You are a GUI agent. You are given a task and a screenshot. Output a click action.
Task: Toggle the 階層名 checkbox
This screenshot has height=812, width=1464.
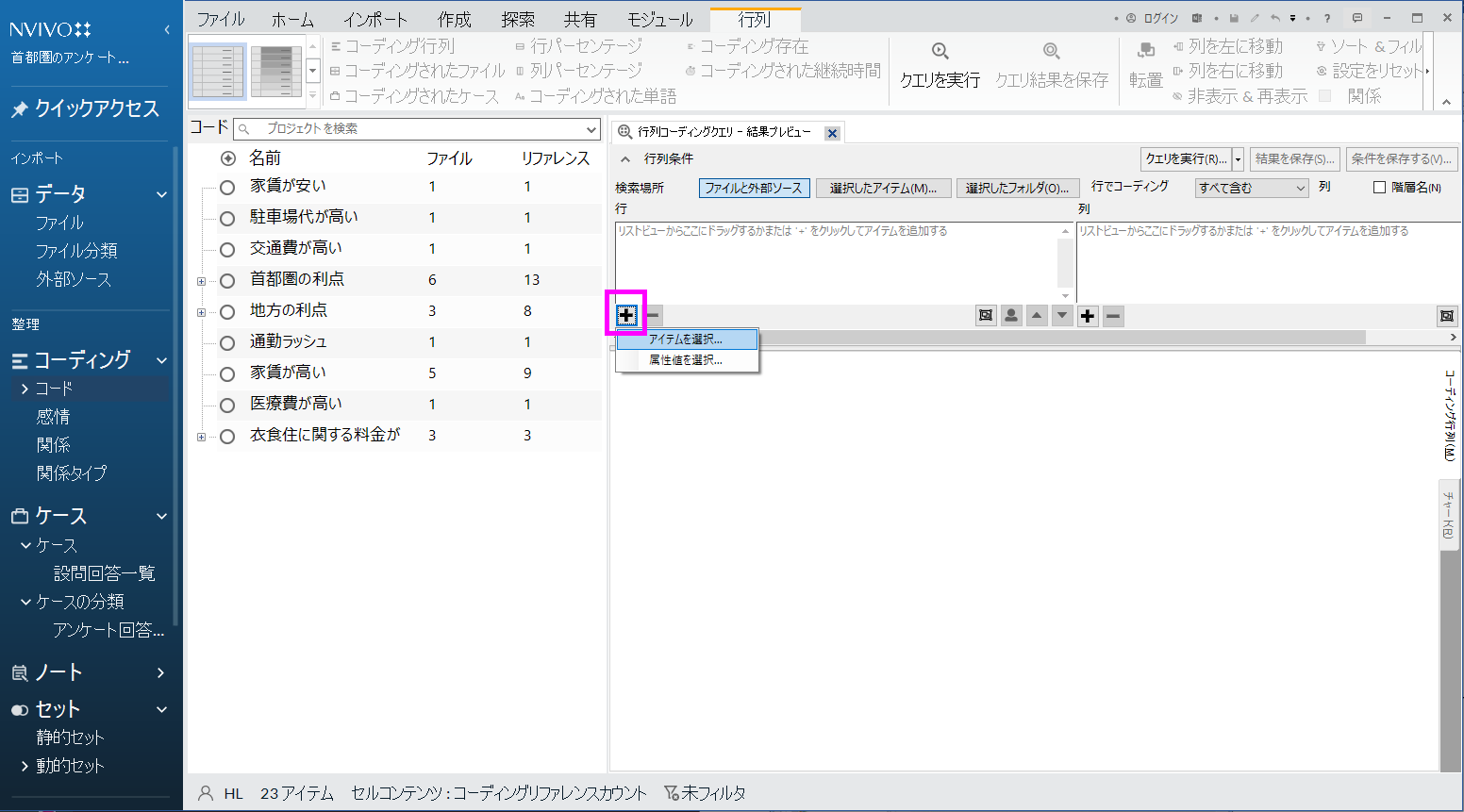click(x=1379, y=188)
